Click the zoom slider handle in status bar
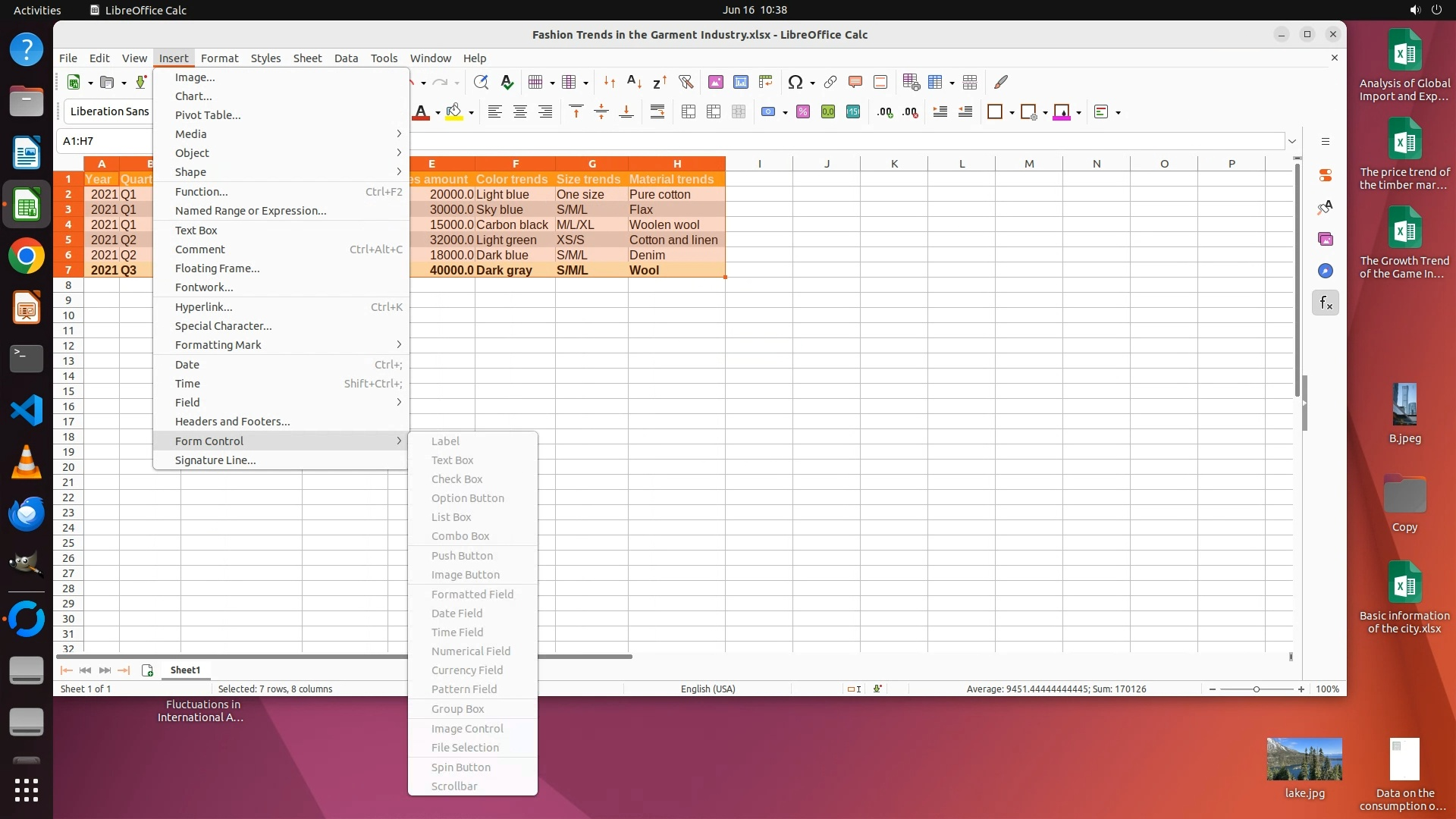Screen dimensions: 1456x819 coord(1257,689)
